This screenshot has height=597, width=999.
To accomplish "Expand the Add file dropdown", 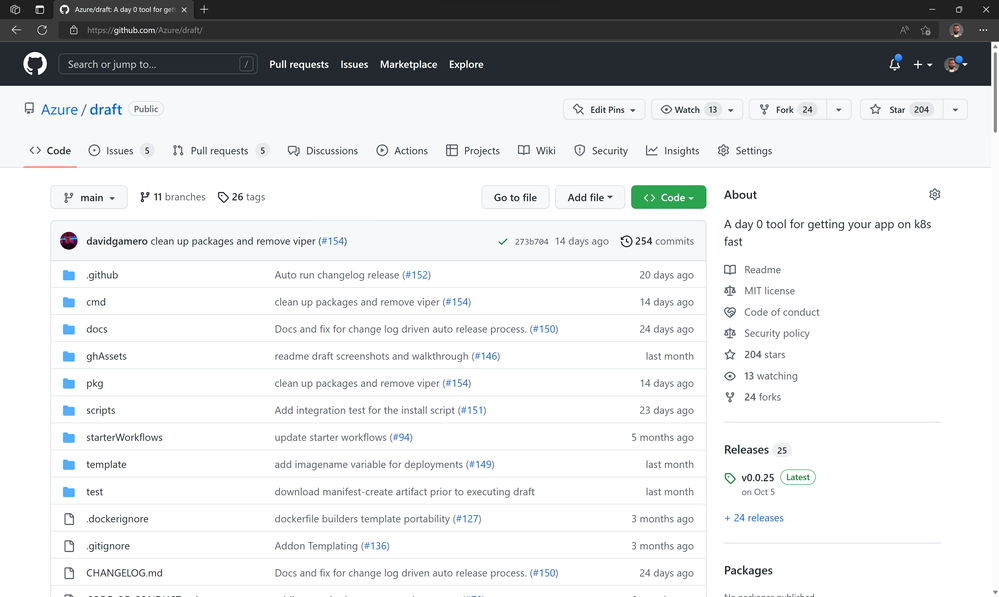I will [x=589, y=198].
